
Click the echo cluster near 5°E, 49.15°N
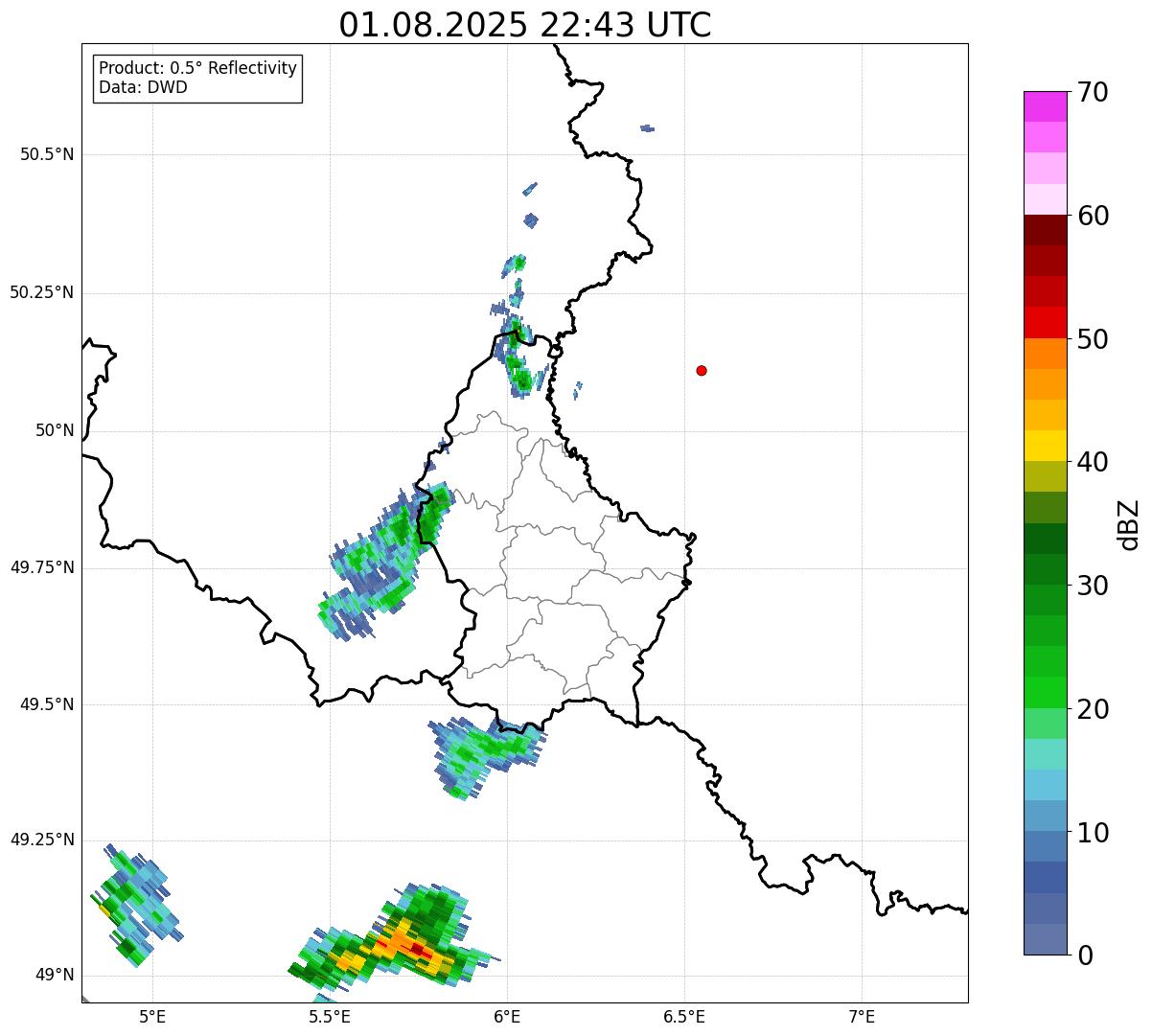click(x=136, y=906)
